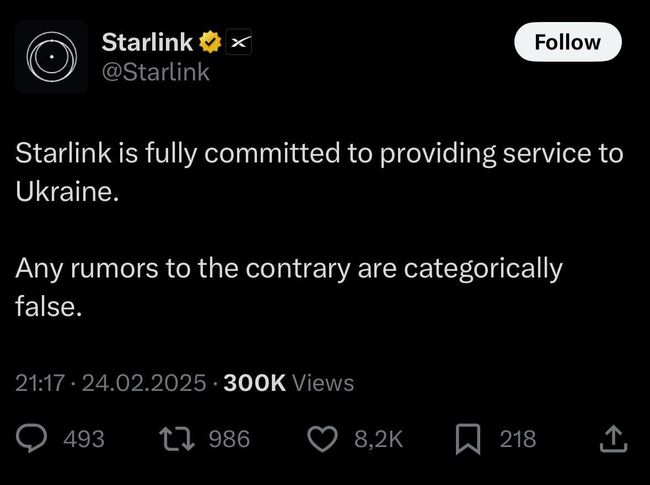Click the SpaceX affiliate badge icon
The width and height of the screenshot is (650, 485).
pos(240,43)
